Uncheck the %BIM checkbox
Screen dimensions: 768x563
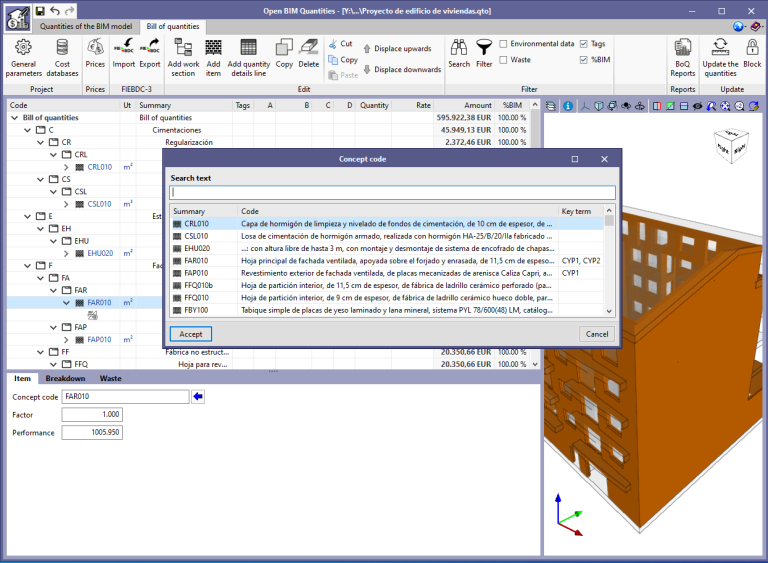[x=584, y=60]
